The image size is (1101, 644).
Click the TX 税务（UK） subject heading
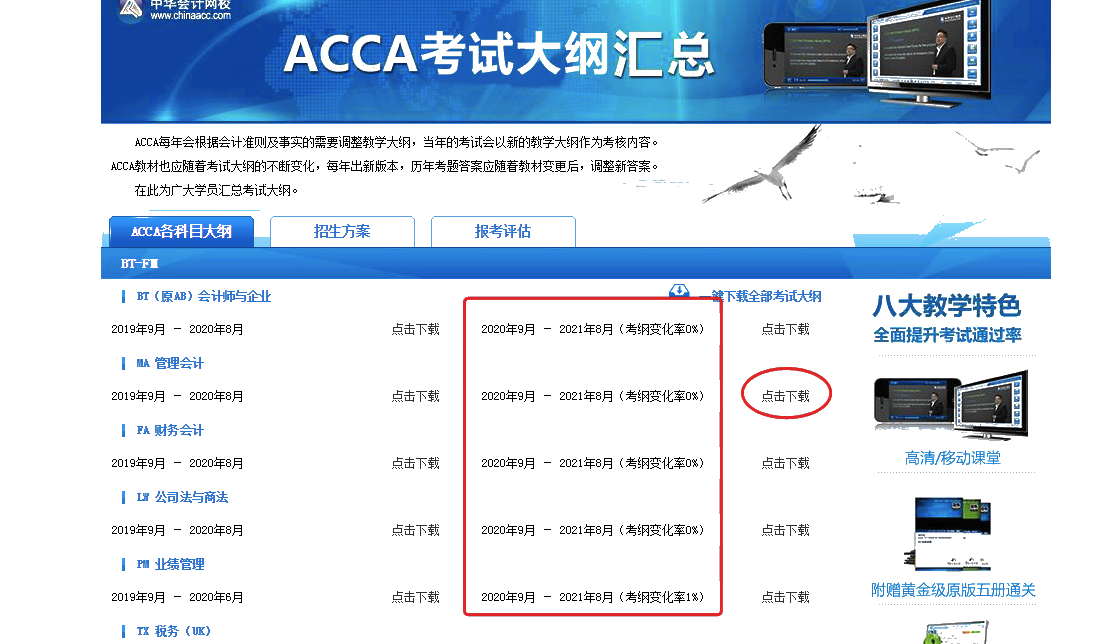[174, 631]
